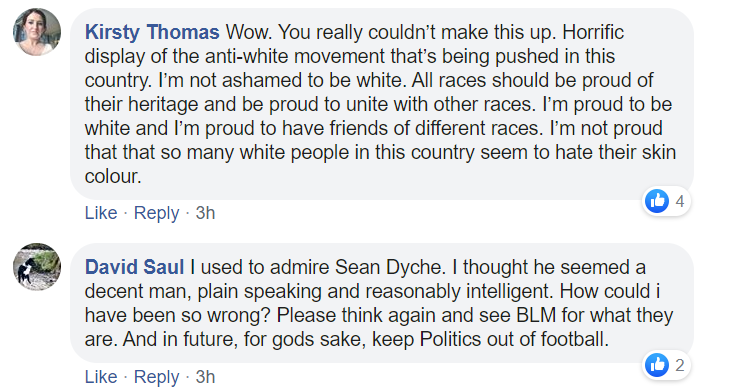Click "Horrific" in Kirsty's first line

[593, 32]
